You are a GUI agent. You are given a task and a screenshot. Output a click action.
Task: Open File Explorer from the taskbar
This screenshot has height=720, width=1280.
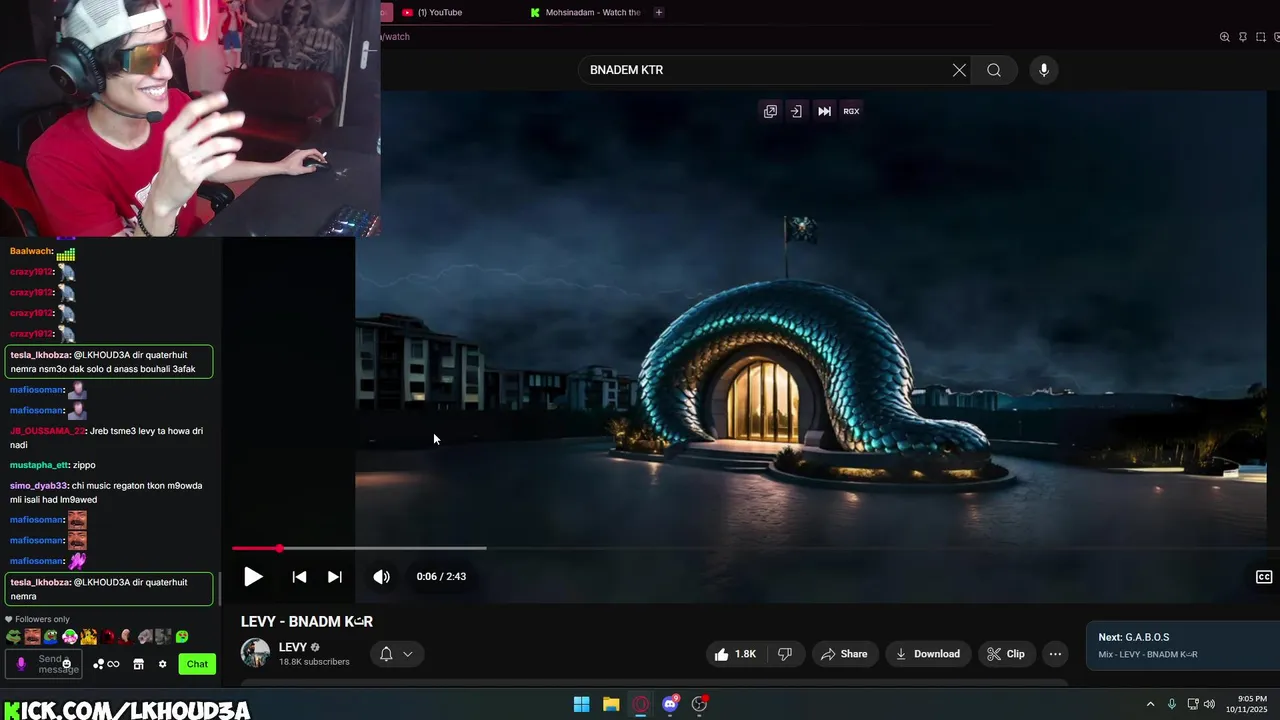tap(611, 704)
